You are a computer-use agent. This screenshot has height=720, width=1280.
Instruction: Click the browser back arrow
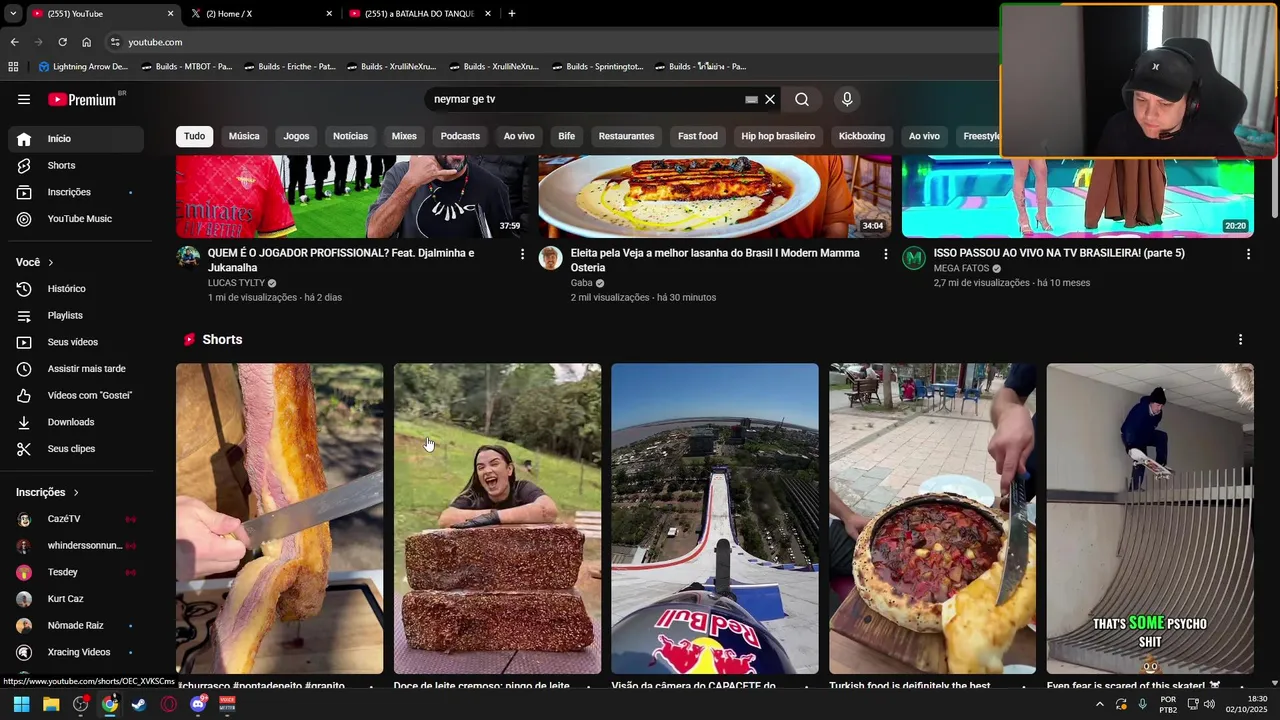[x=14, y=42]
